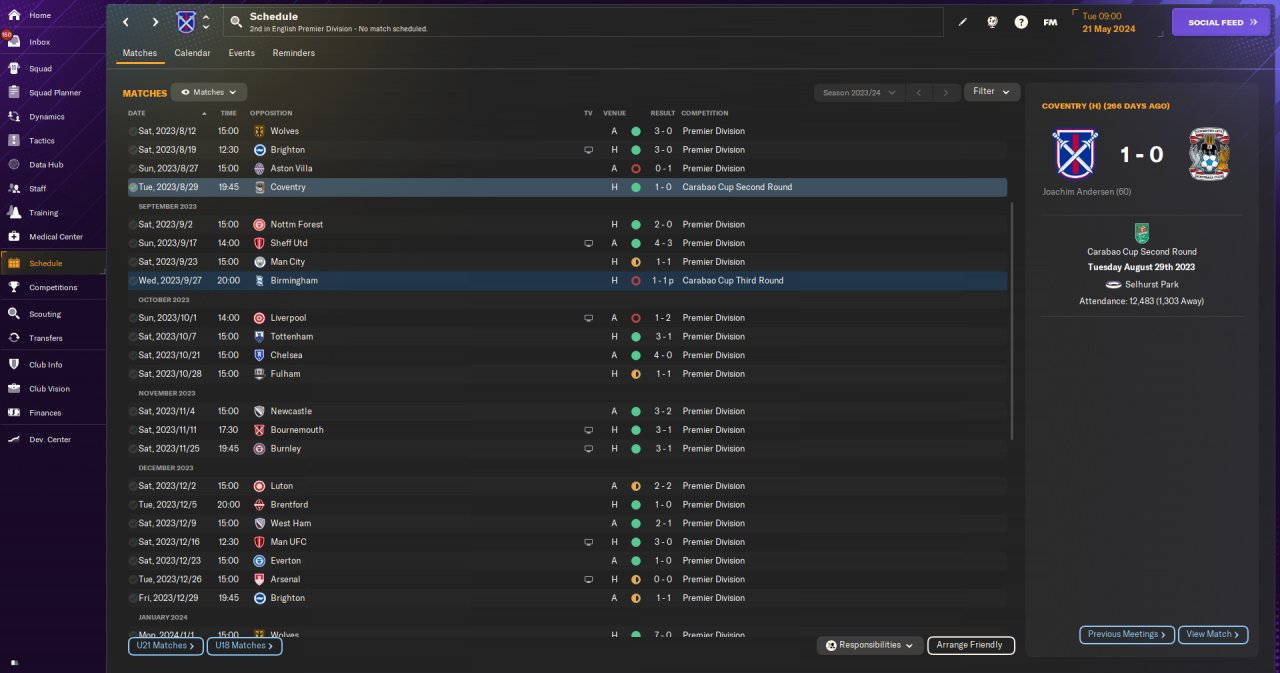Toggle reminder circle for Birmingham match
The image size is (1280, 673).
point(133,280)
